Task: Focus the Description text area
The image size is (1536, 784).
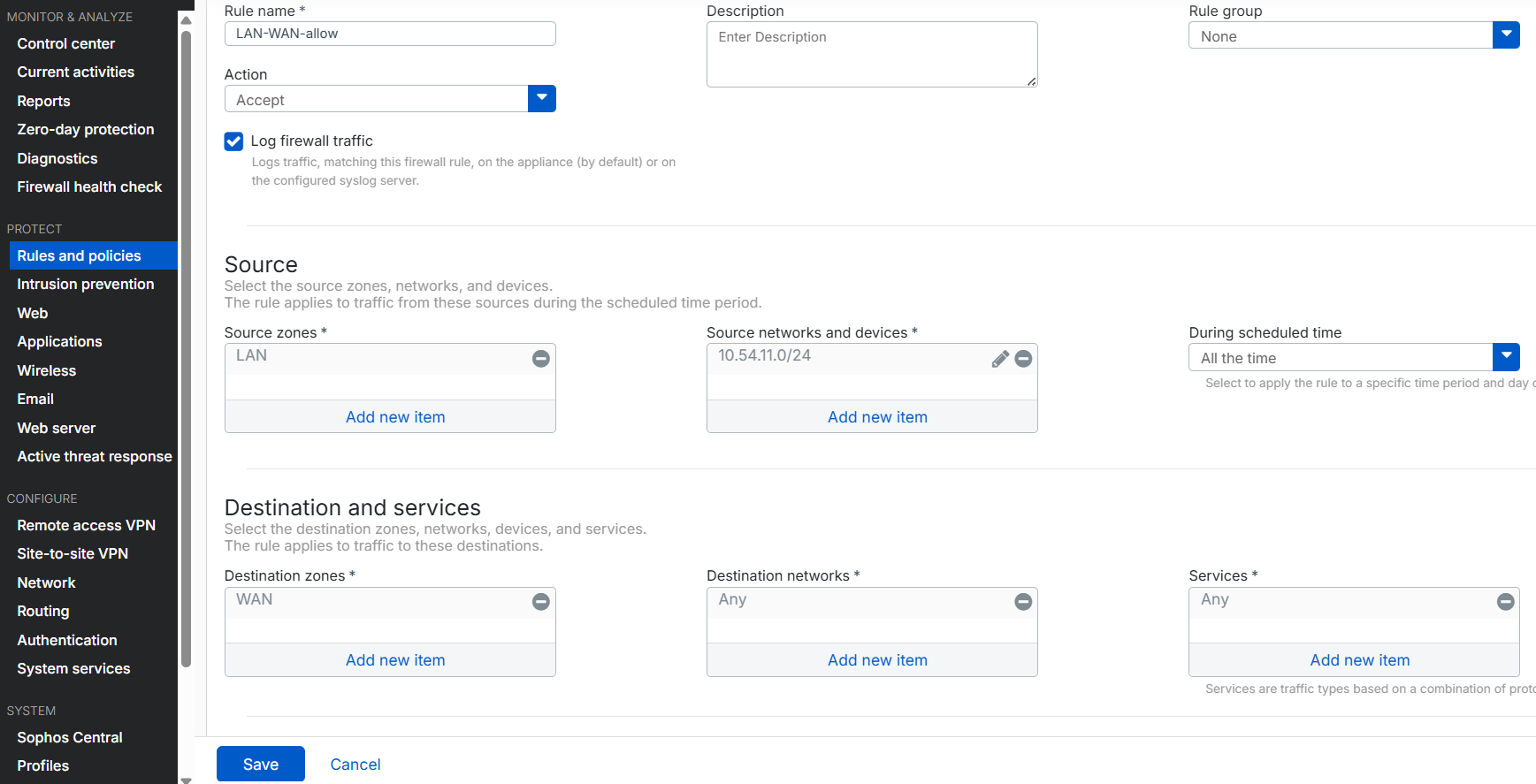Action: tap(871, 55)
